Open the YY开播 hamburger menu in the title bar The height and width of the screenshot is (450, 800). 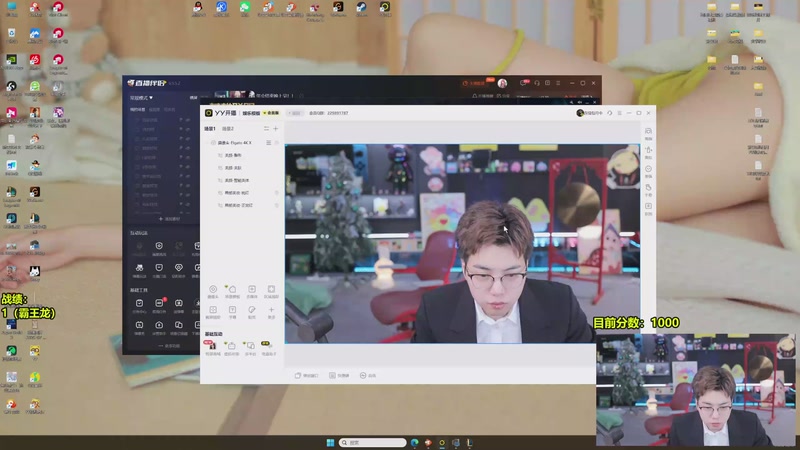619,113
